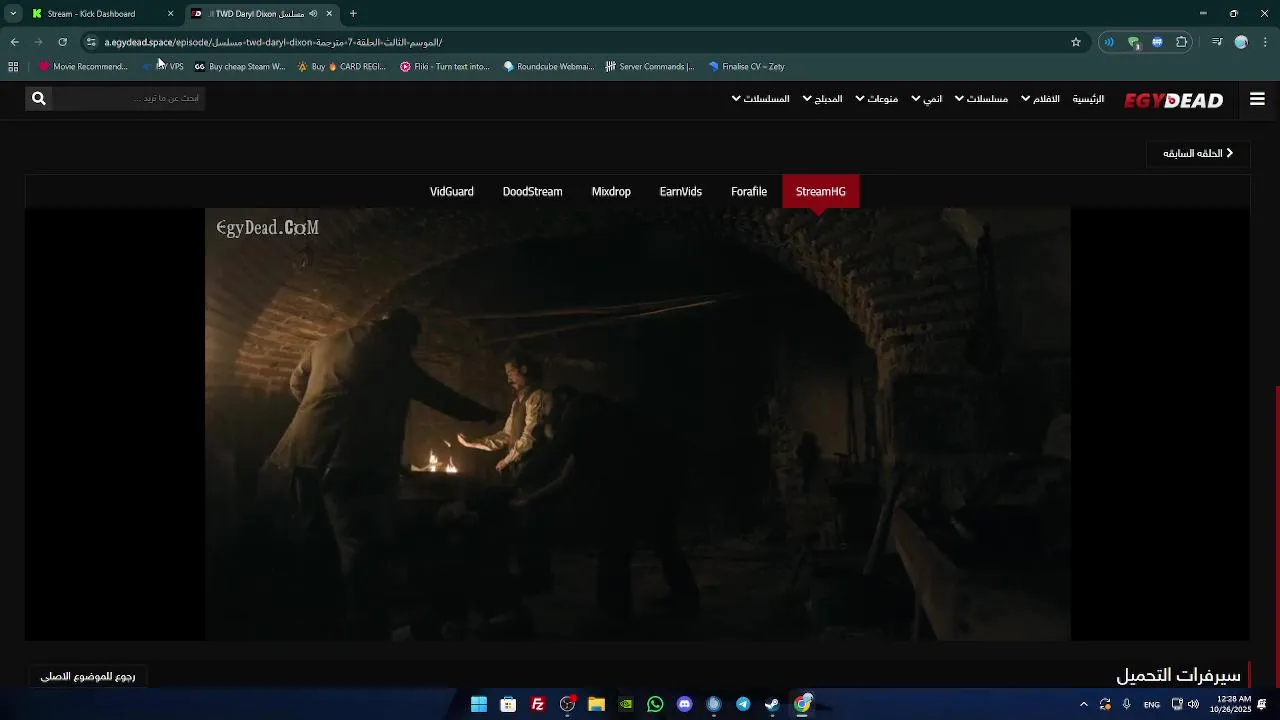Click the ENG language indicator

click(x=1152, y=705)
